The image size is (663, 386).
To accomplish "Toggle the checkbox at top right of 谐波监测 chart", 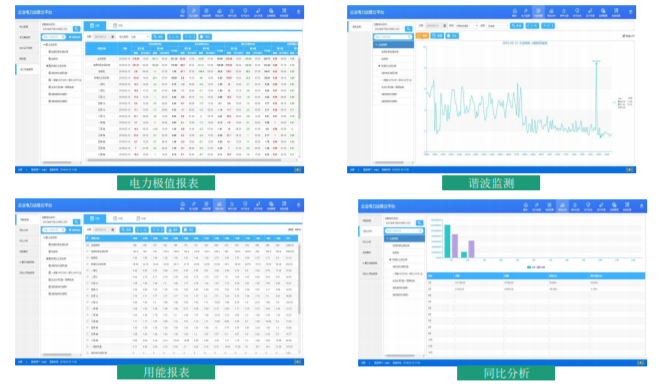I will tap(624, 36).
